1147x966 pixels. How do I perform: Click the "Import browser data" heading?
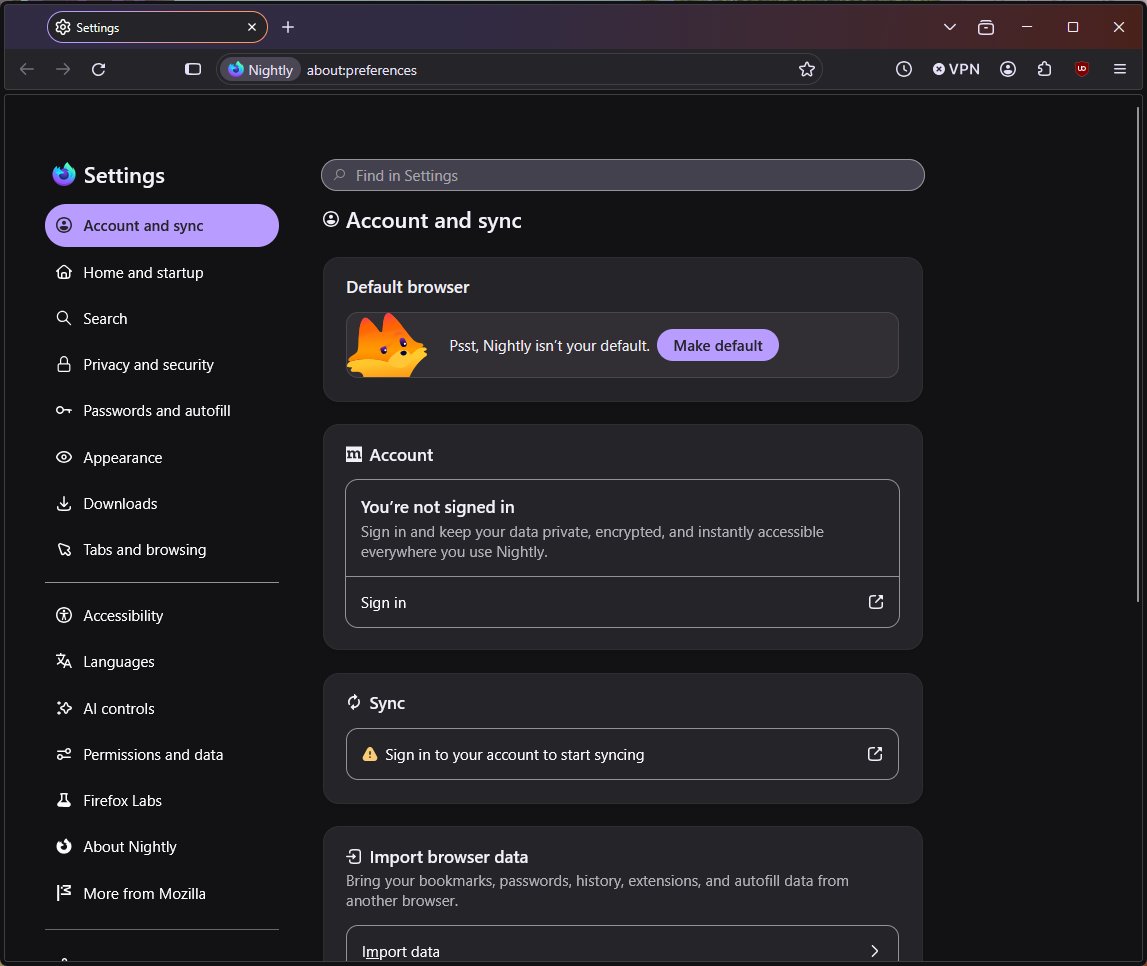(448, 856)
